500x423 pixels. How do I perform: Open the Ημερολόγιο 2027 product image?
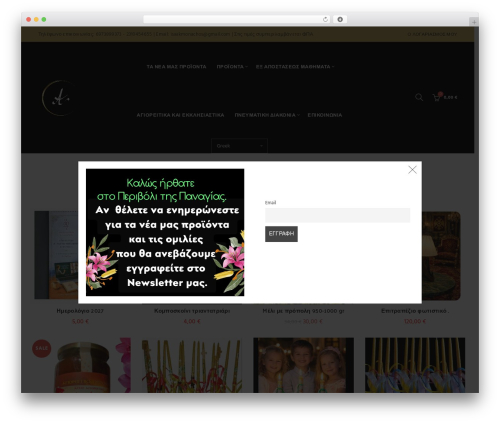pos(56,255)
